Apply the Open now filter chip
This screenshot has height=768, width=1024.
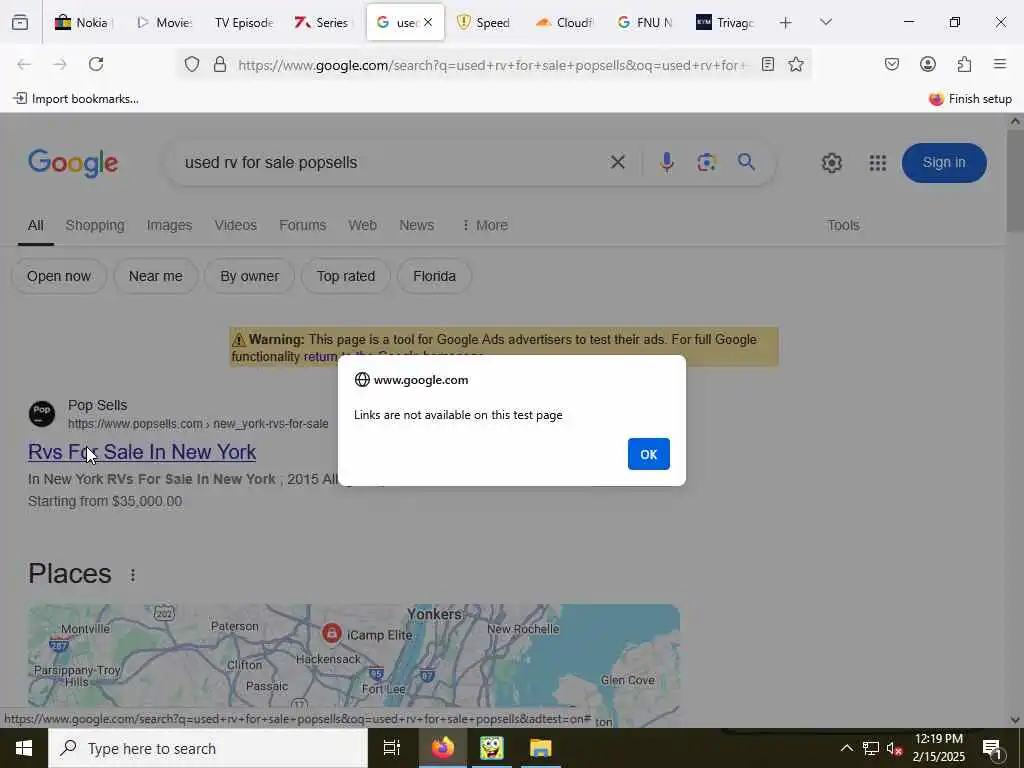(59, 276)
